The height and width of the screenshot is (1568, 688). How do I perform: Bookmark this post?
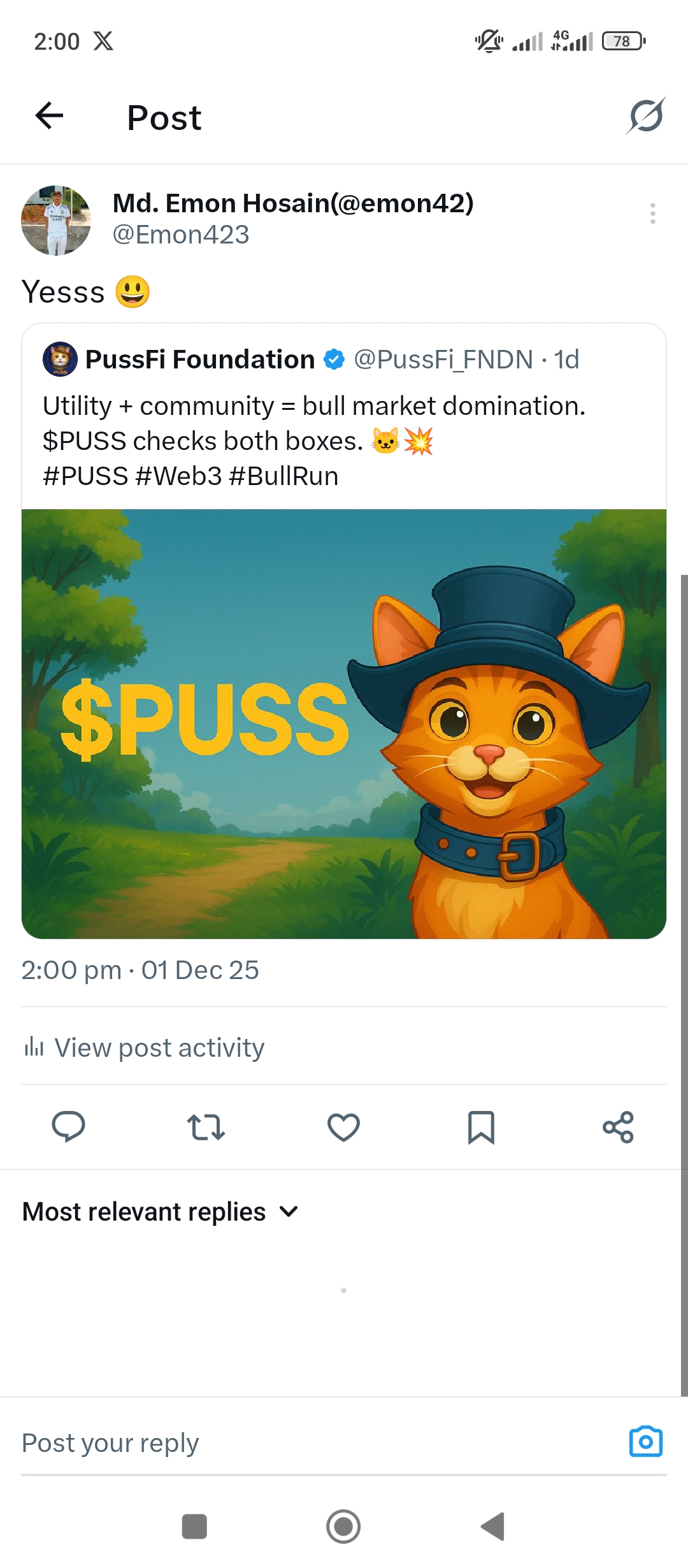(x=481, y=1127)
